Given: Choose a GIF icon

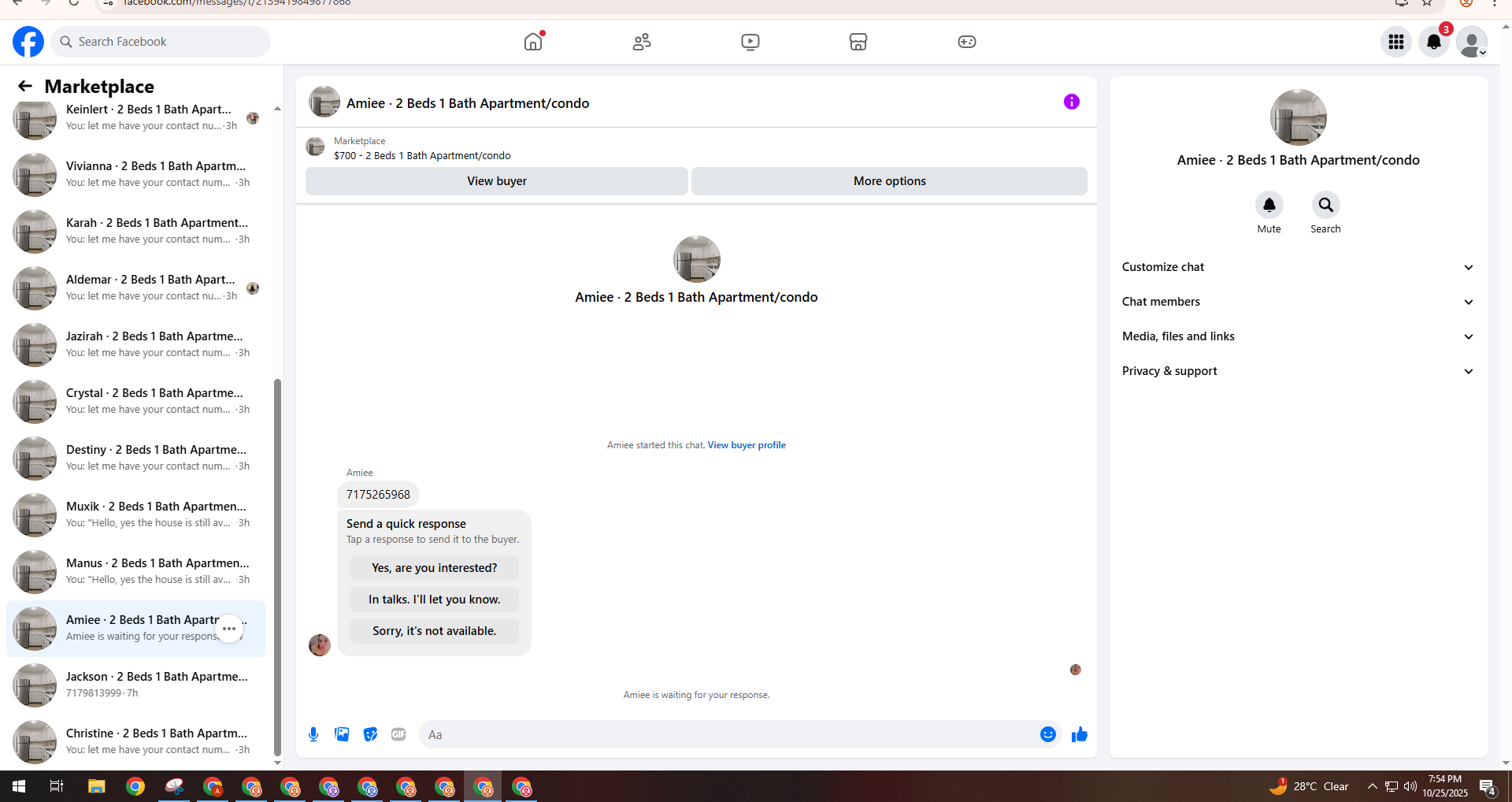Looking at the screenshot, I should pos(398,734).
